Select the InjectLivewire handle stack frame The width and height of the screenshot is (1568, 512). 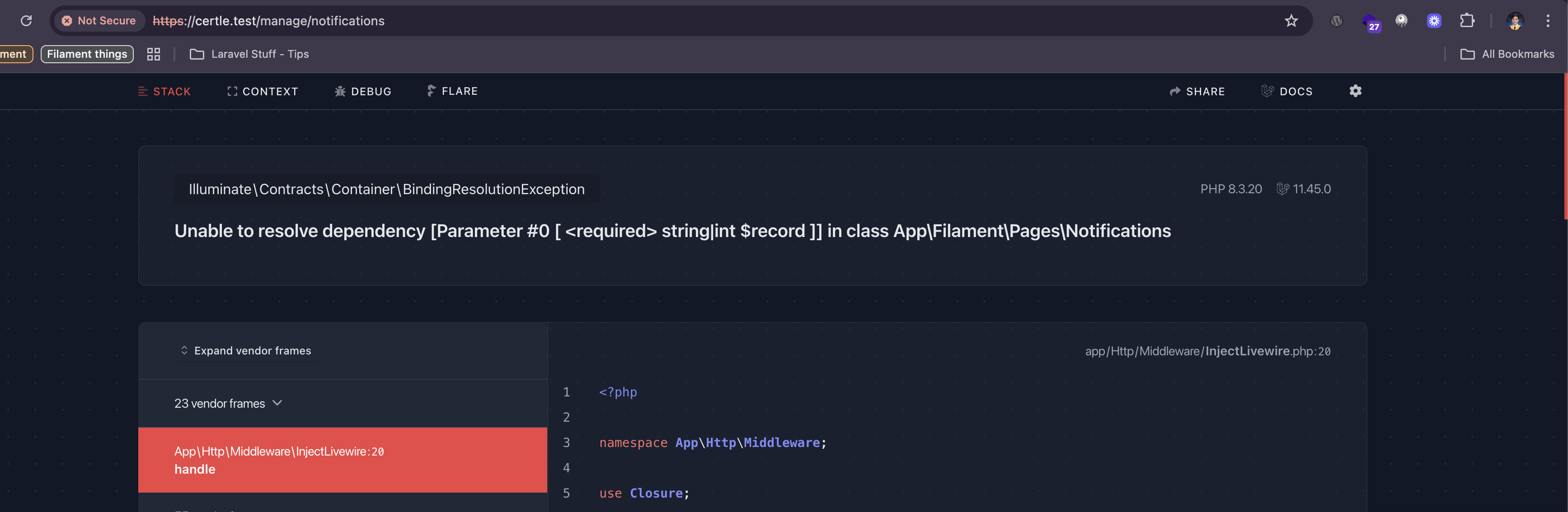coord(342,460)
